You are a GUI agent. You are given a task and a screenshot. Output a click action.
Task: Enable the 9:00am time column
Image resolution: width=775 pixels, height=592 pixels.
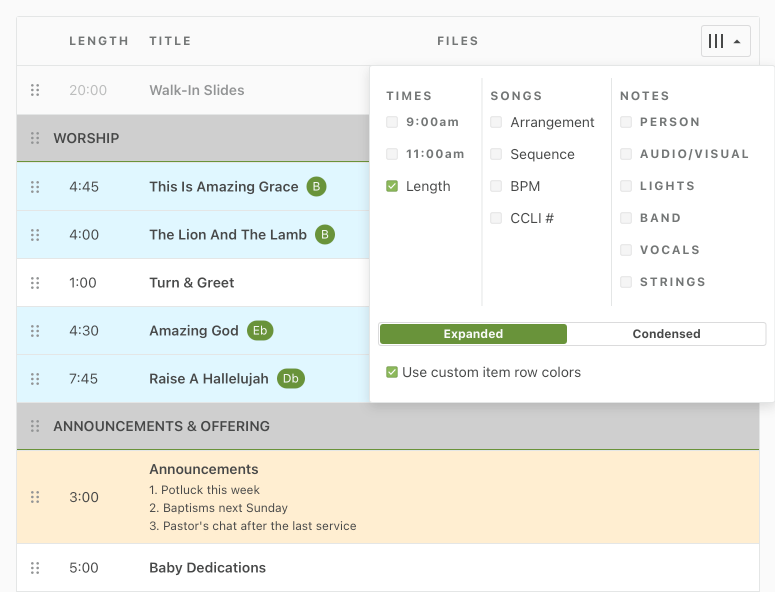[x=392, y=122]
